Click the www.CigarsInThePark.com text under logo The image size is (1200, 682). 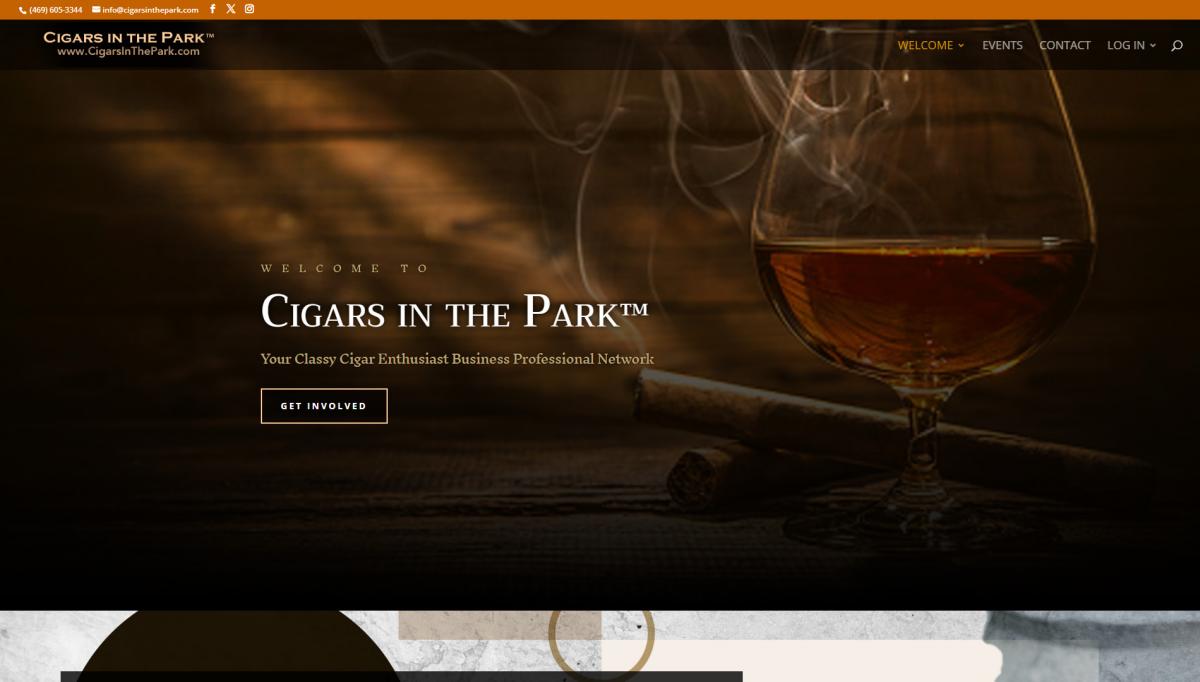129,51
